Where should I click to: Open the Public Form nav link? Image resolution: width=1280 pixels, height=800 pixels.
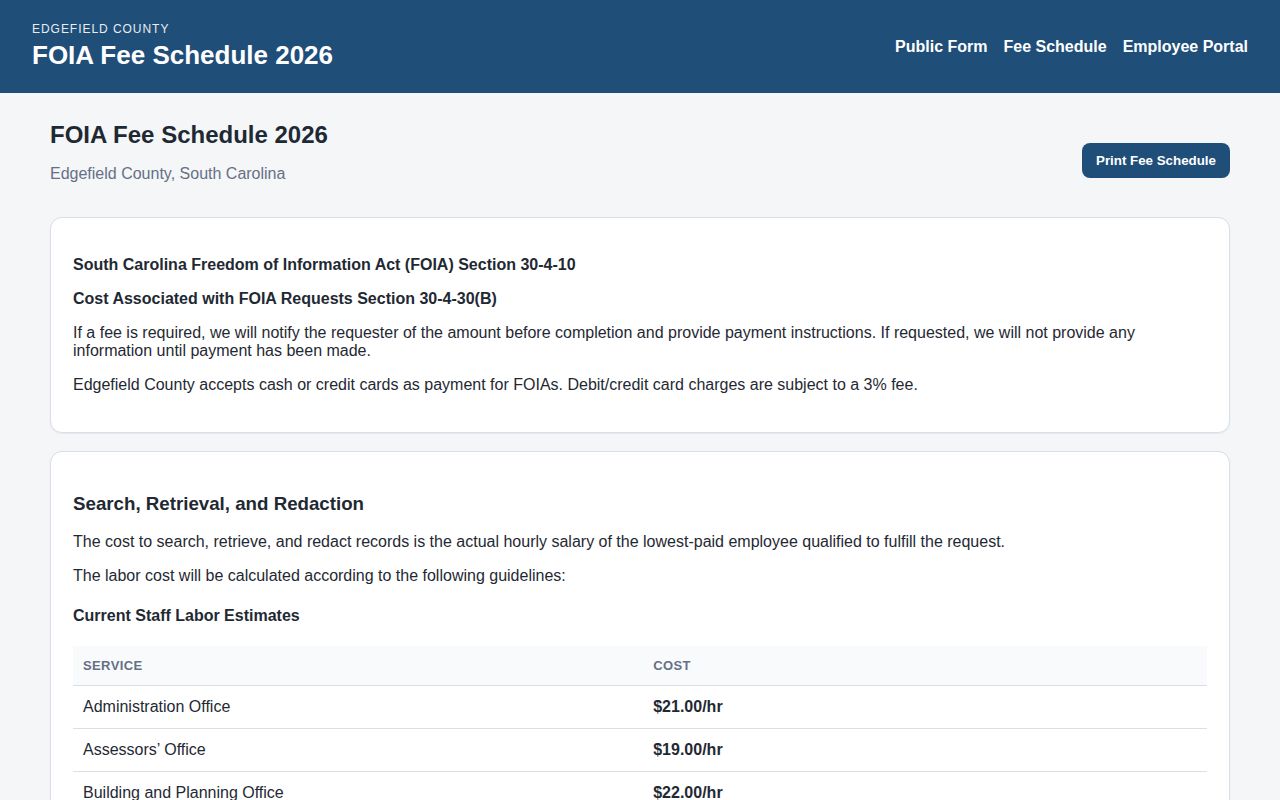[x=941, y=46]
